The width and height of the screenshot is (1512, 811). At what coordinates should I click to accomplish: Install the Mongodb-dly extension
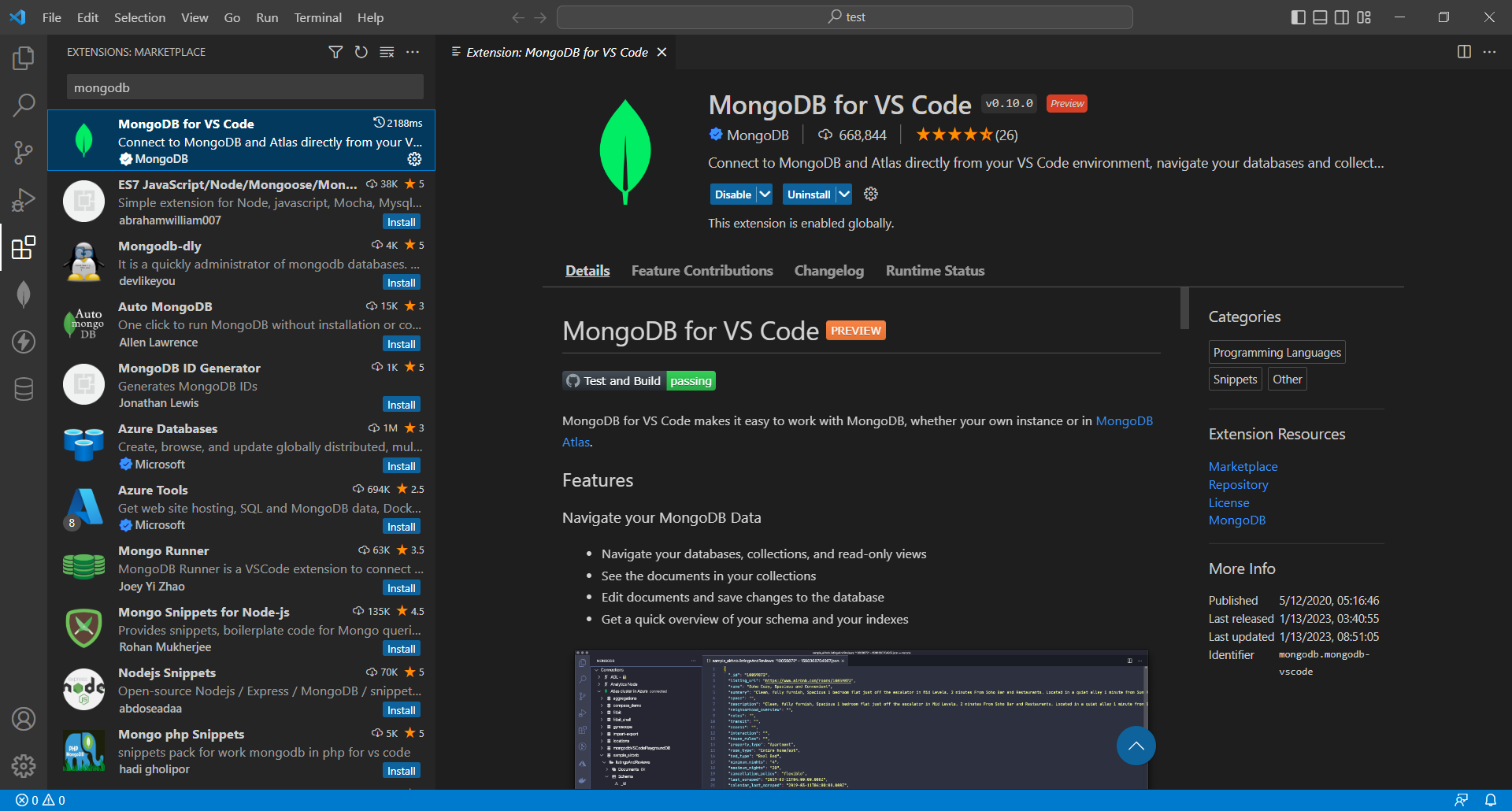pos(402,283)
